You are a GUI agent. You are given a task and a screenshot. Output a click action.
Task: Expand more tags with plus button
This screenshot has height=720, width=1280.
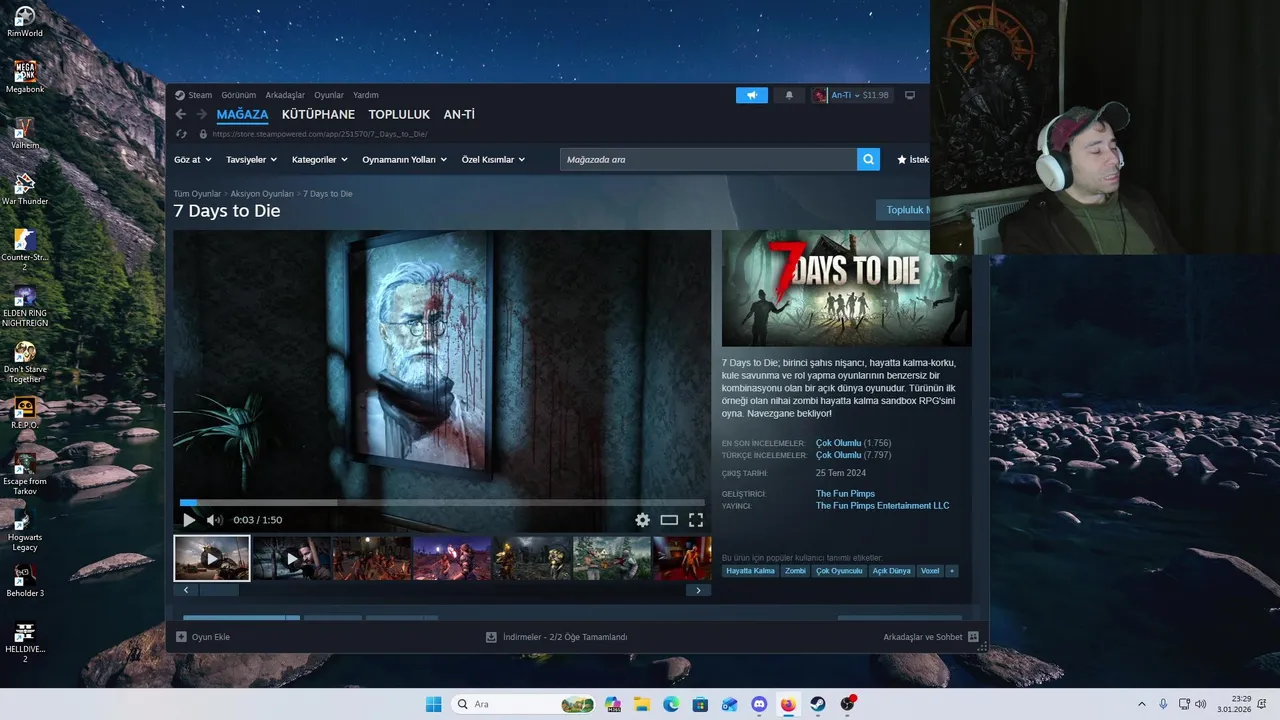[952, 571]
